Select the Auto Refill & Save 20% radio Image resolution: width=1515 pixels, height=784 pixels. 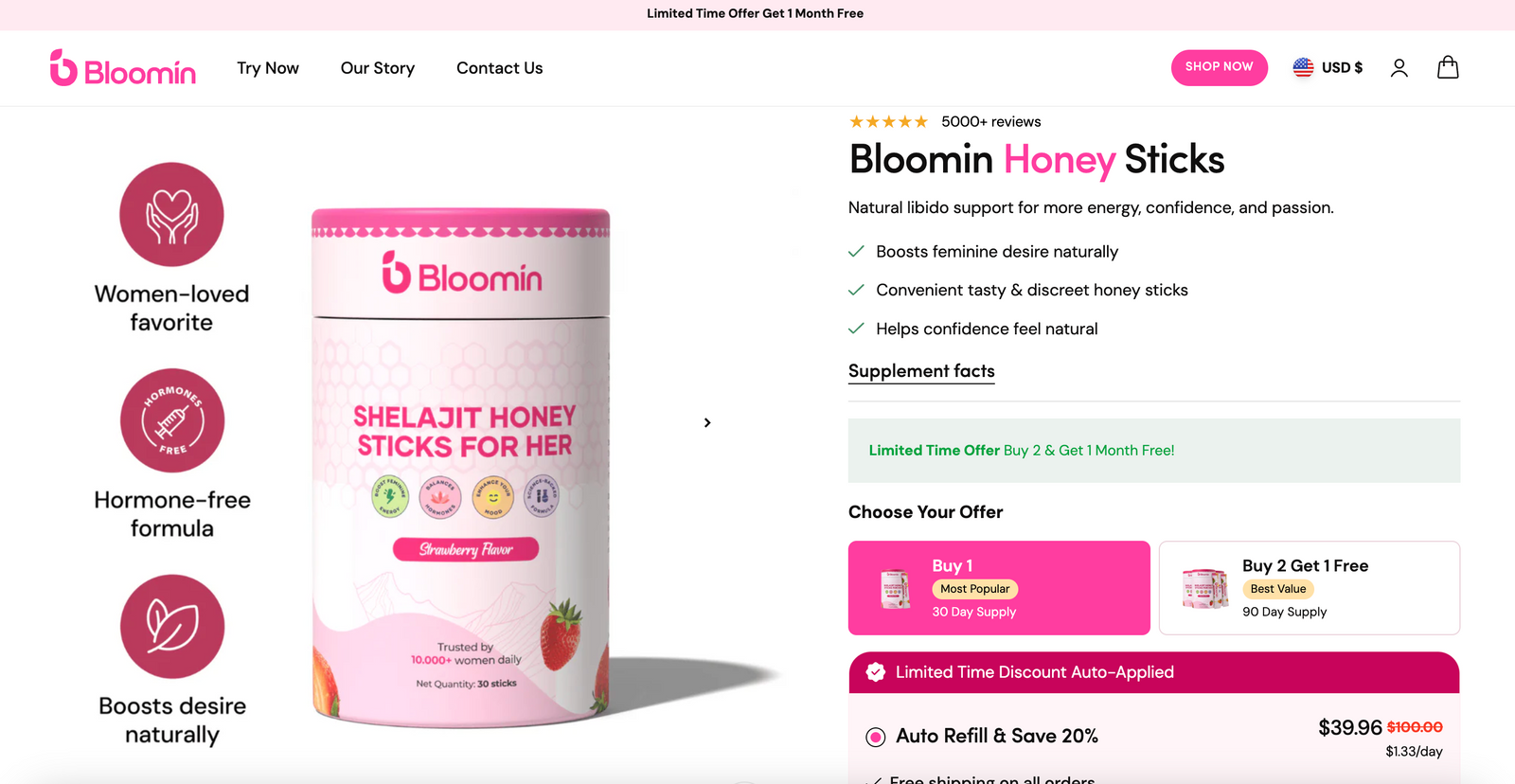point(876,737)
